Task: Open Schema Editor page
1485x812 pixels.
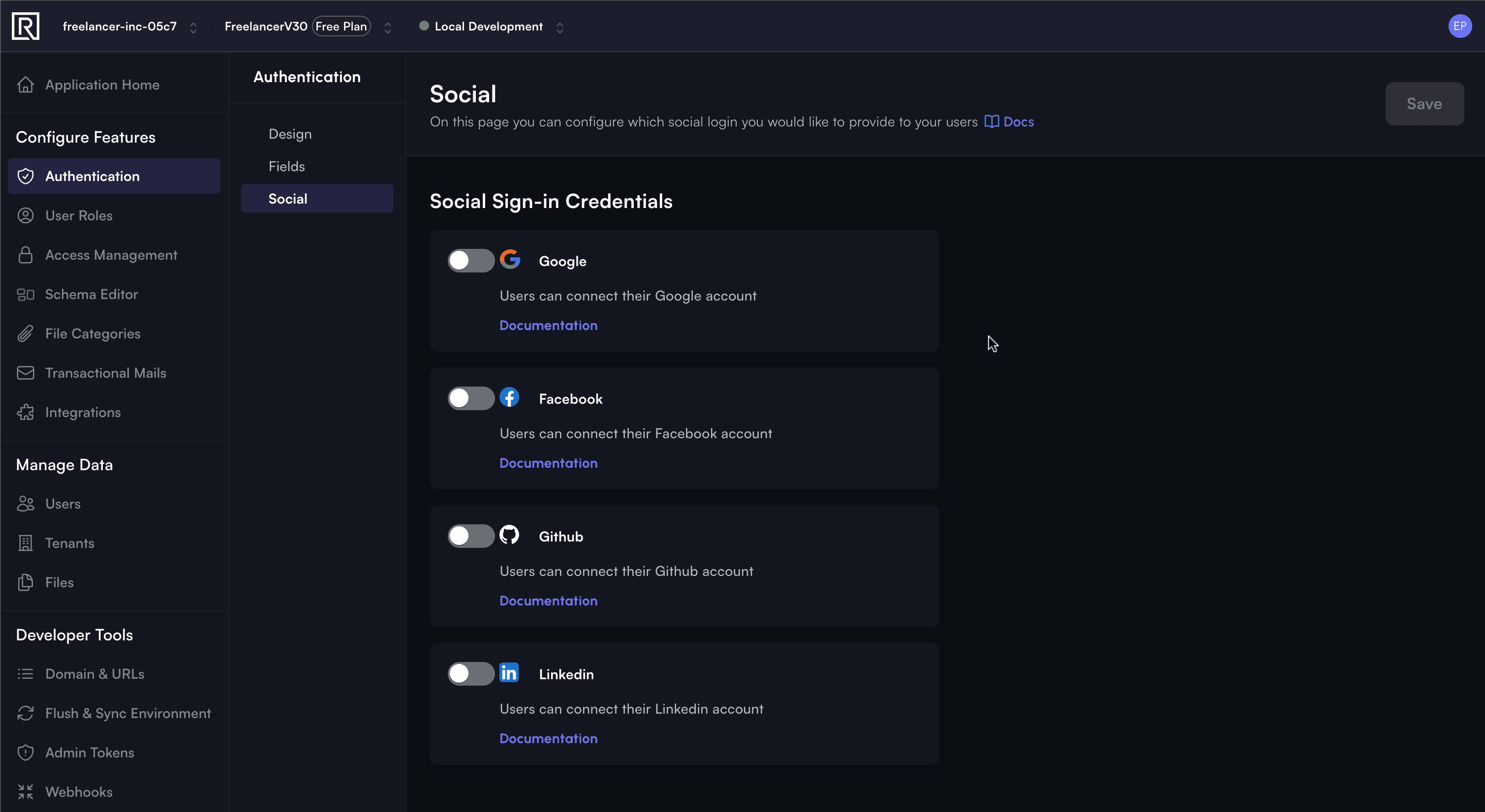Action: 114,295
